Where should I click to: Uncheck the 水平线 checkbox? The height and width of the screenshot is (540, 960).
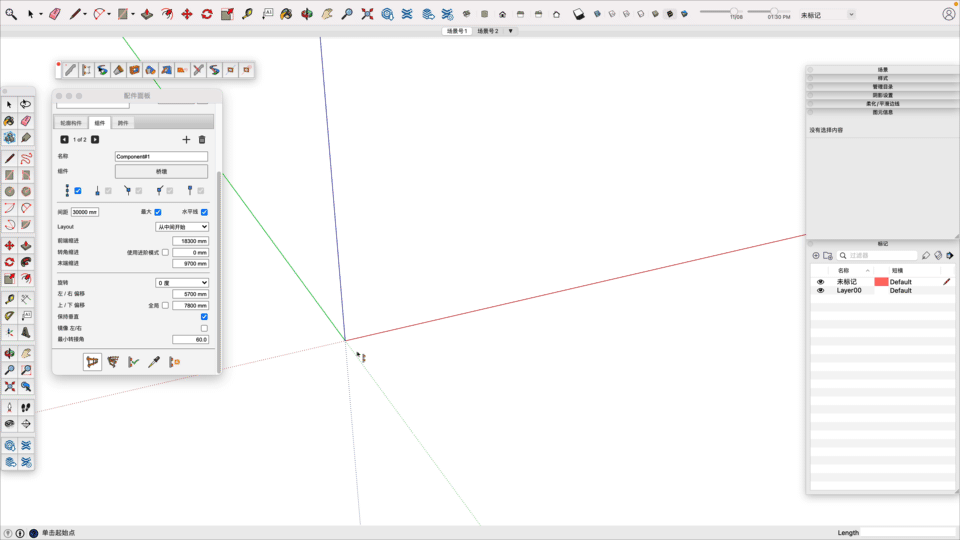pyautogui.click(x=204, y=212)
